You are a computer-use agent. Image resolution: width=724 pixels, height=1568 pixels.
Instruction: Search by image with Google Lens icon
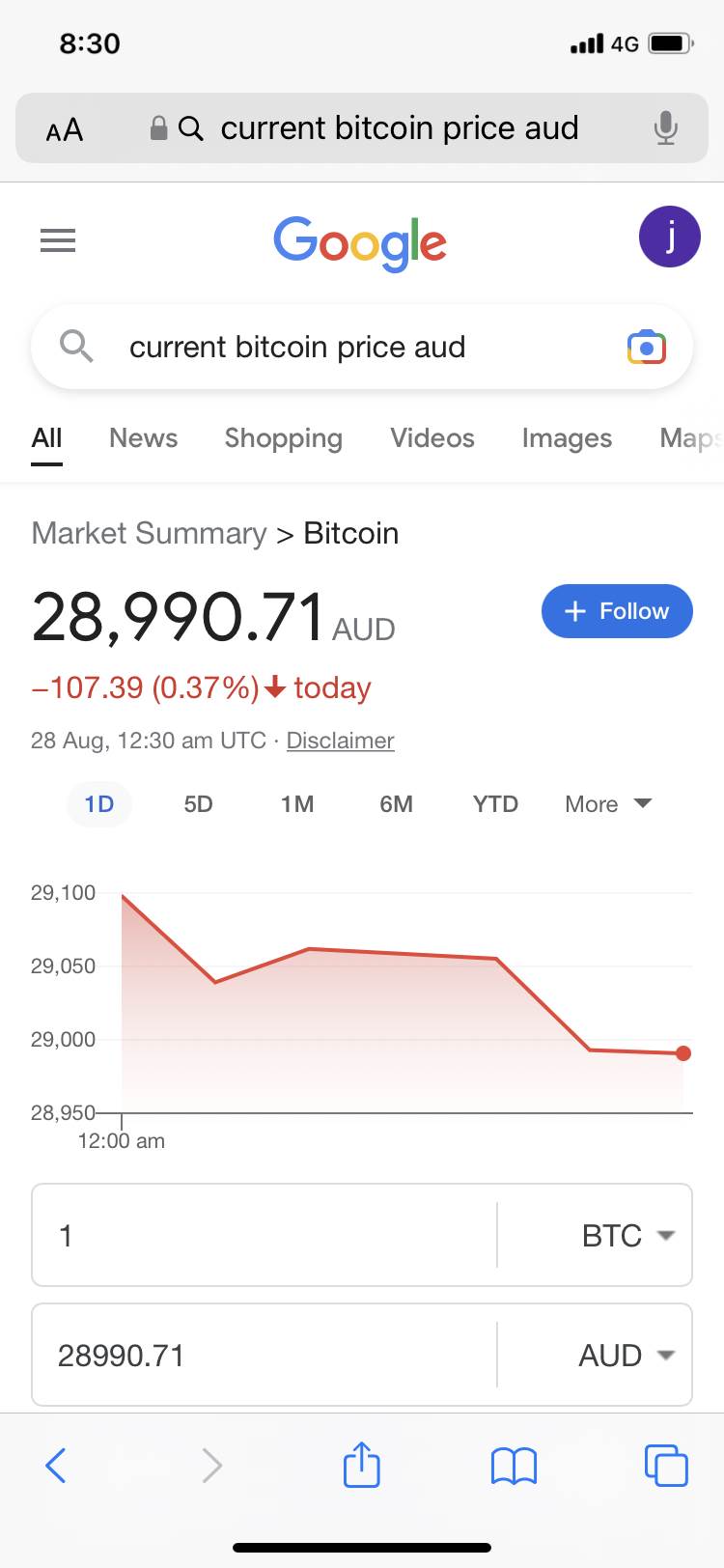pyautogui.click(x=646, y=348)
